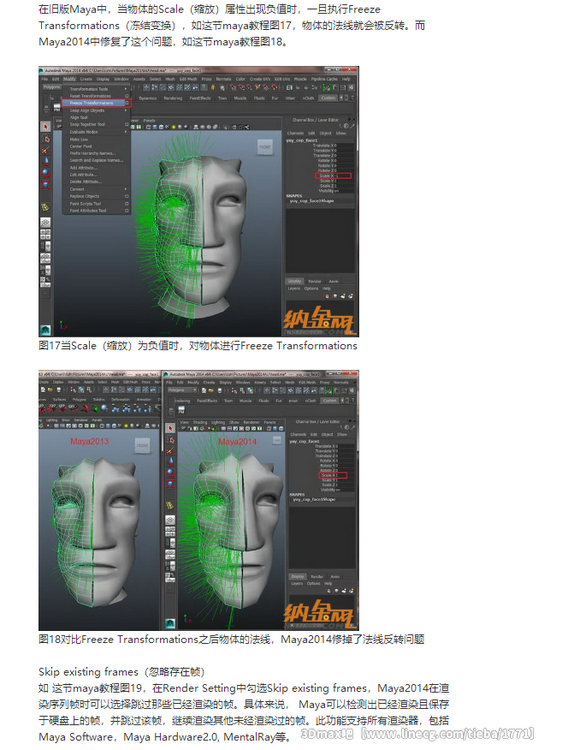
Task: Switch to four-view layout icon in figure 17
Action: pyautogui.click(x=45, y=234)
